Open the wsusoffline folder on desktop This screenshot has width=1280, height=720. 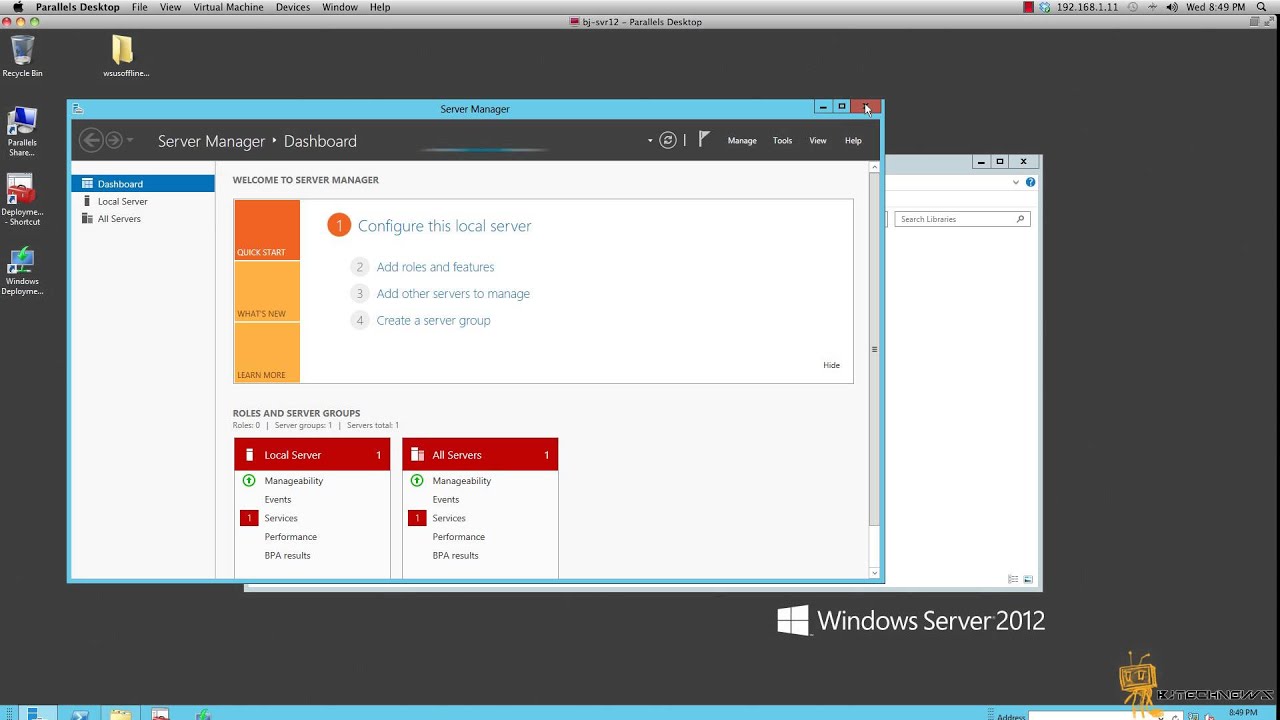point(125,57)
